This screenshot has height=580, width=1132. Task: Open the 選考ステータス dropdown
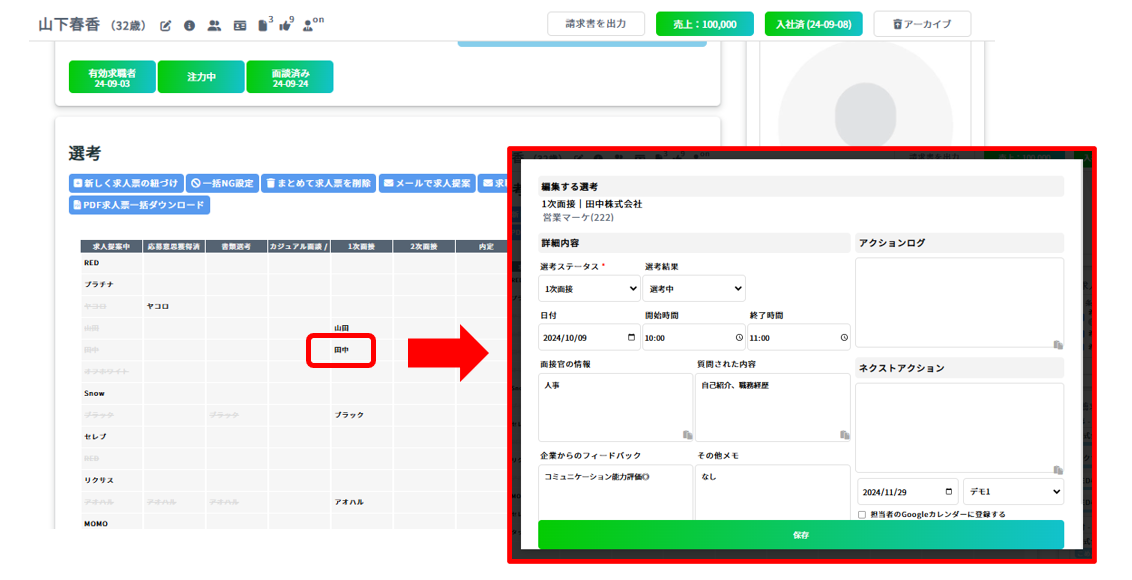click(589, 289)
